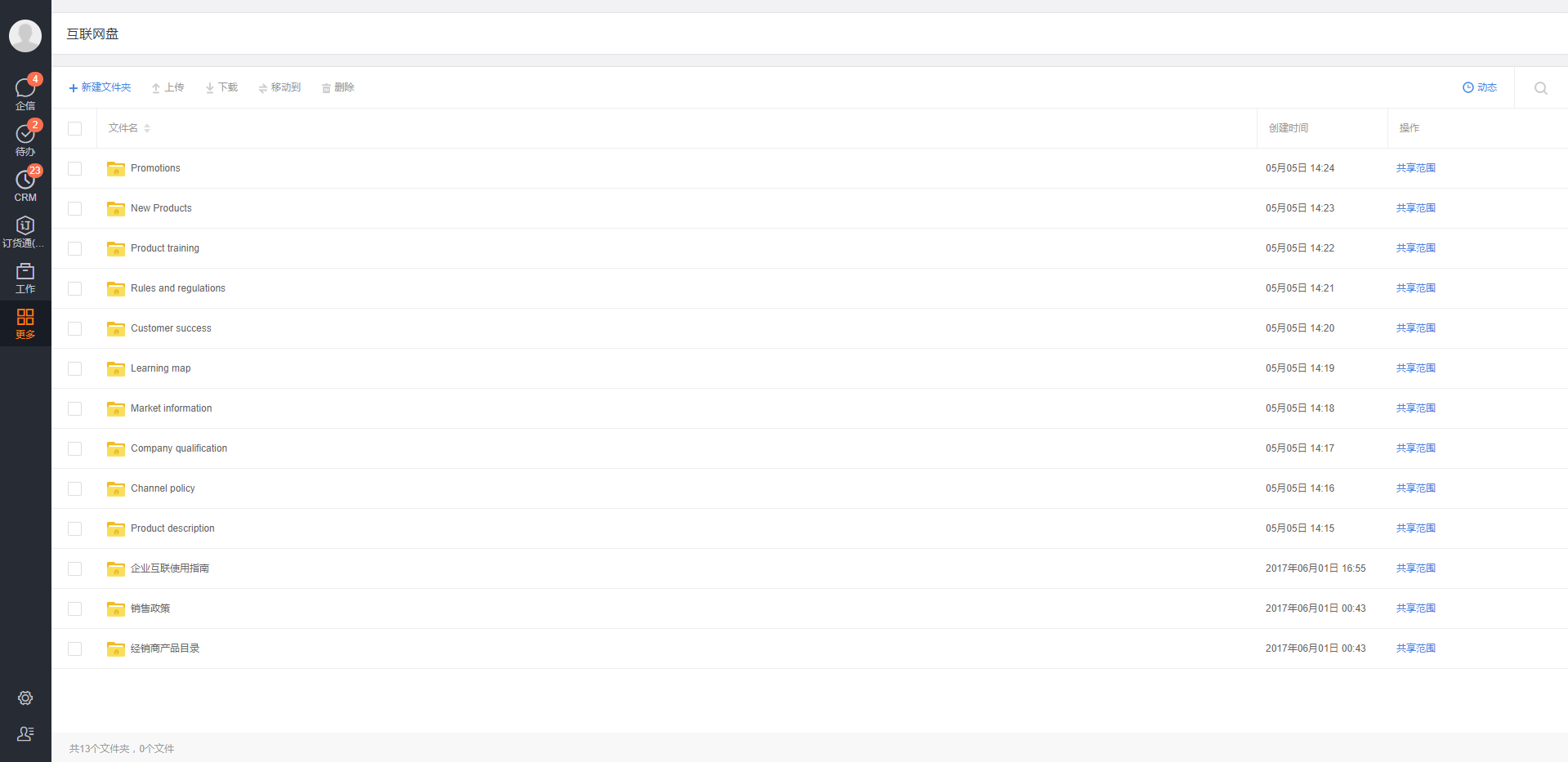Click the user avatar at top left
The height and width of the screenshot is (762, 1568).
click(x=25, y=36)
